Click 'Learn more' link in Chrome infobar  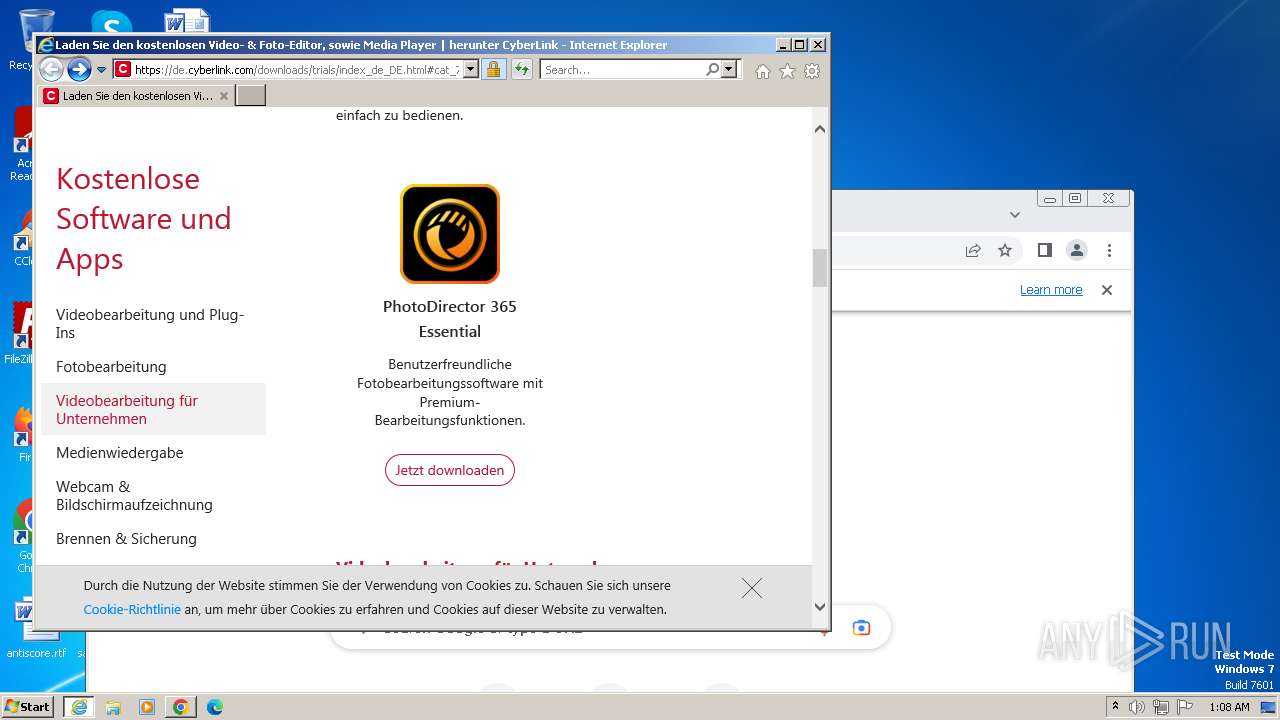(x=1051, y=290)
